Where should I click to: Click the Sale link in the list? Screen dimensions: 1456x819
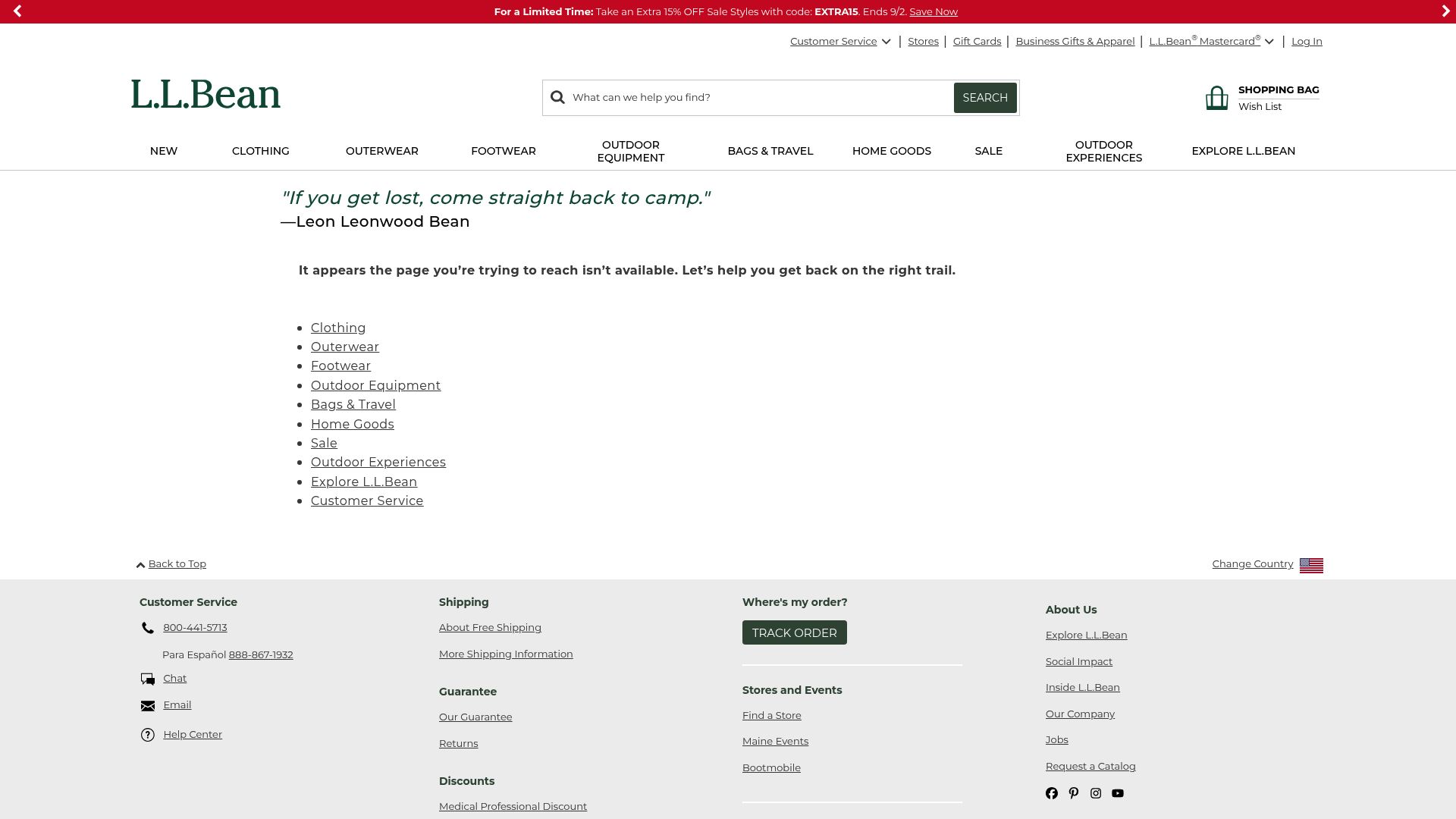324,444
